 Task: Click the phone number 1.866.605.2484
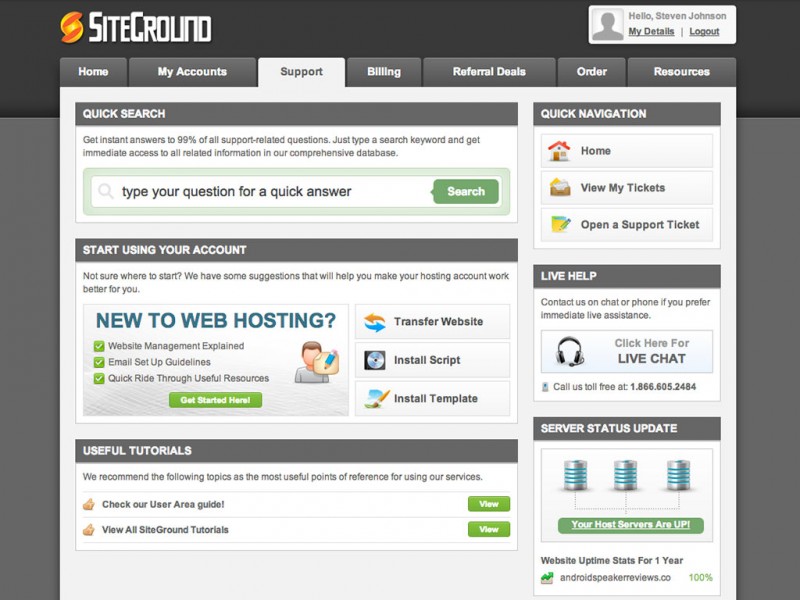pyautogui.click(x=663, y=387)
